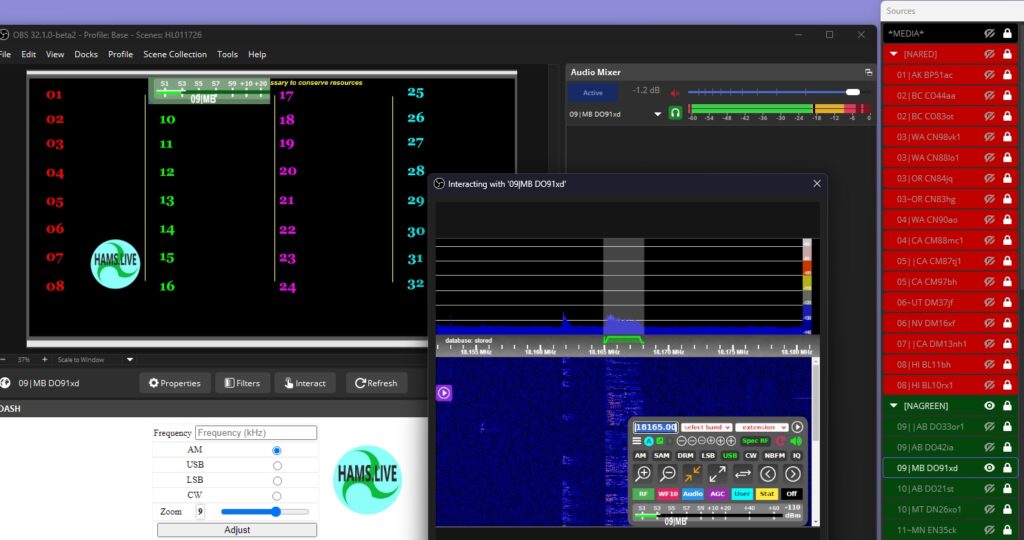
Task: Click the Filters button
Action: click(242, 383)
